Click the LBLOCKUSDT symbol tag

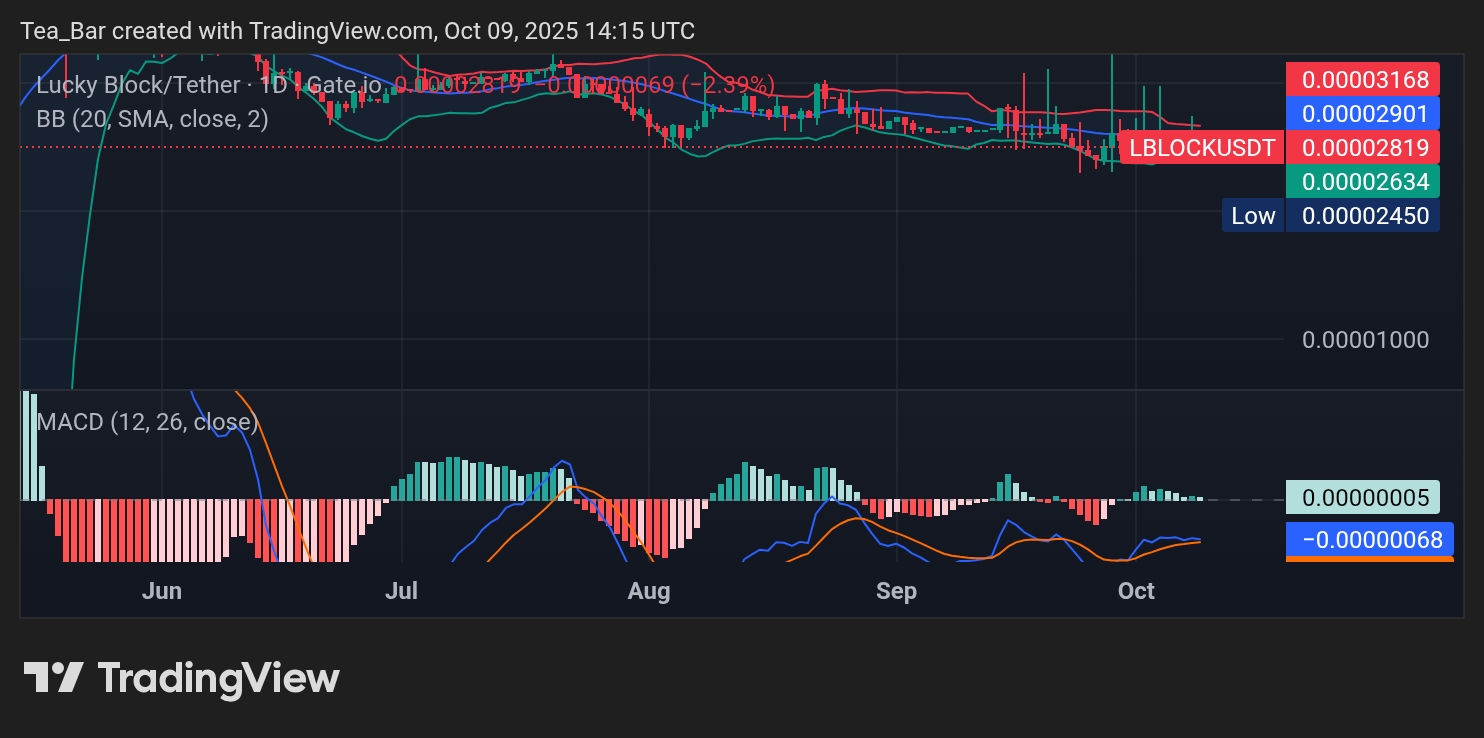click(1201, 149)
